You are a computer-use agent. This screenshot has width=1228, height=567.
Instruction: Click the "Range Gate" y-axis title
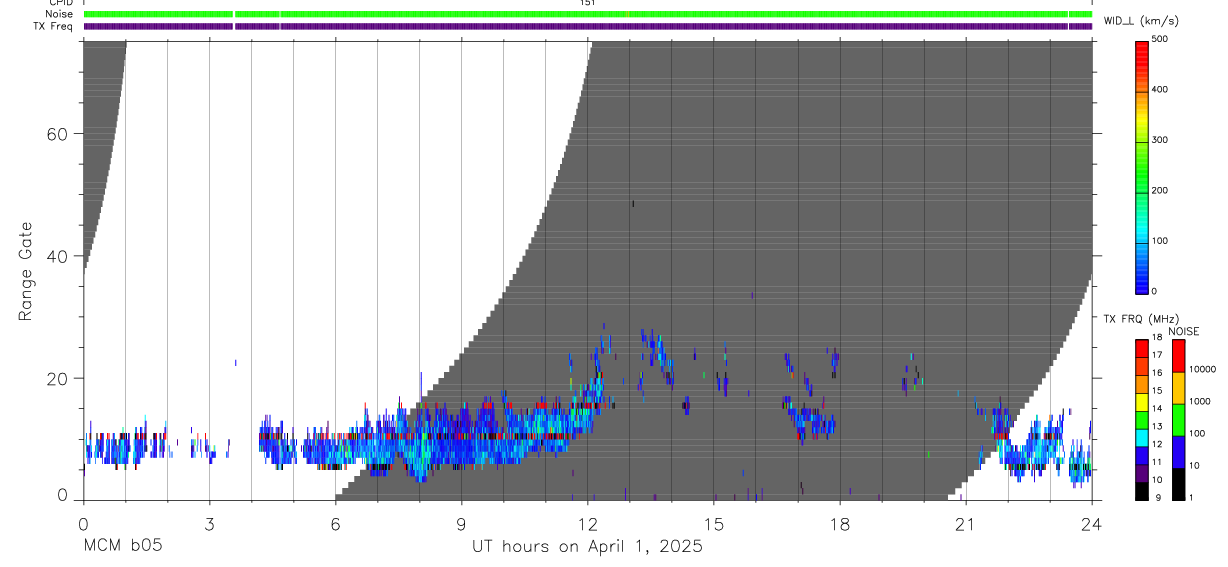pos(26,271)
